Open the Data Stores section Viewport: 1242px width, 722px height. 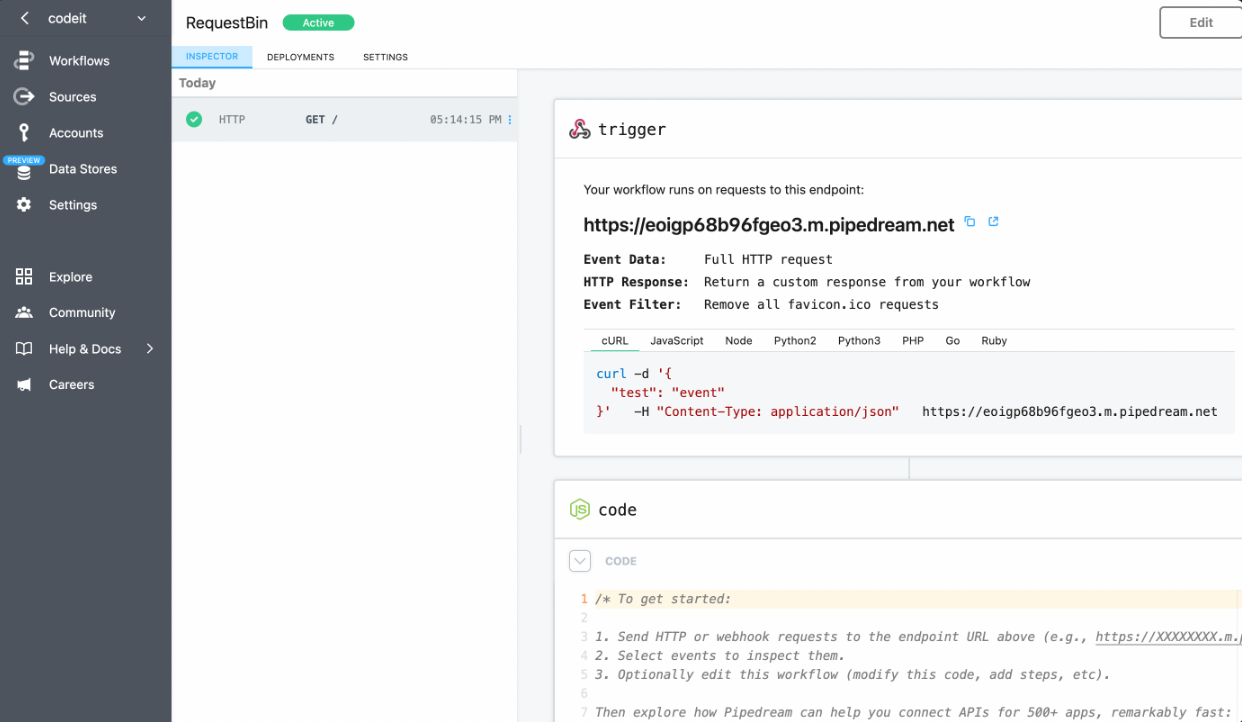pyautogui.click(x=83, y=169)
